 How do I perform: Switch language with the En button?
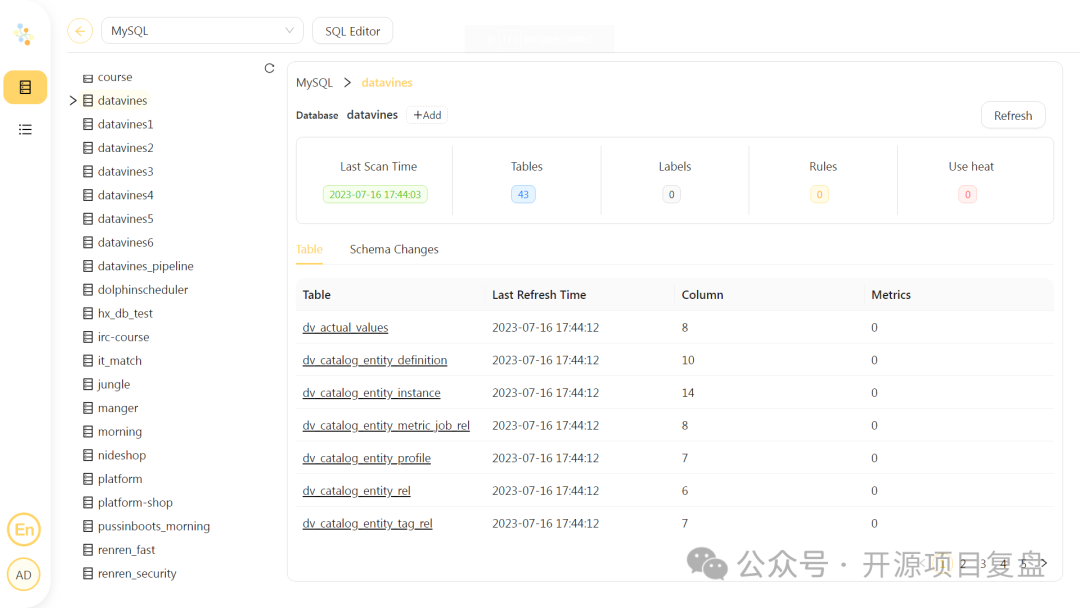(24, 530)
